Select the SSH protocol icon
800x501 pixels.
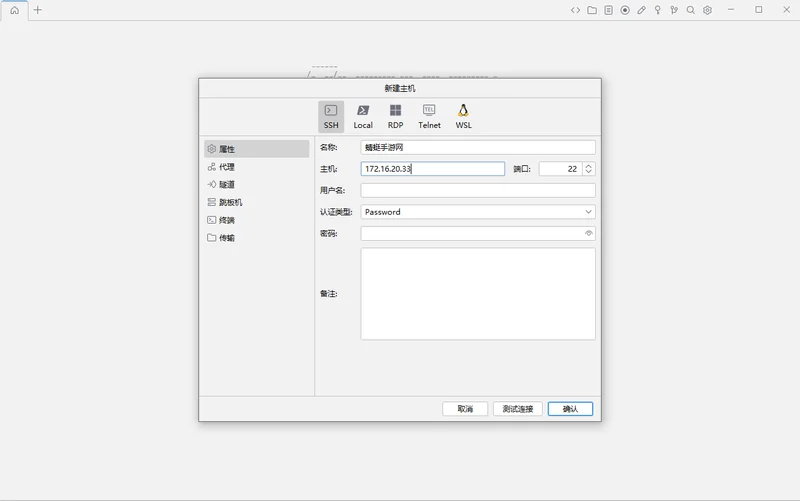331,116
